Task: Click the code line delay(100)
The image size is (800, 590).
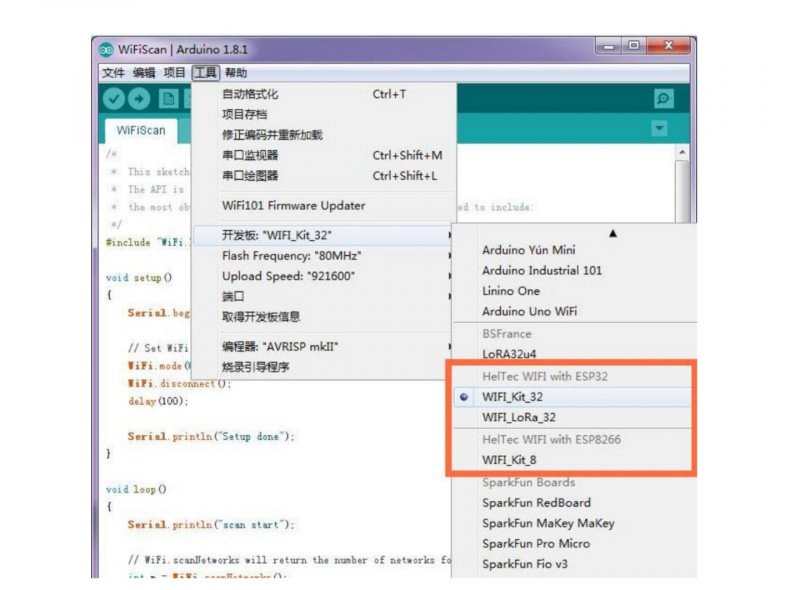Action: click(158, 401)
